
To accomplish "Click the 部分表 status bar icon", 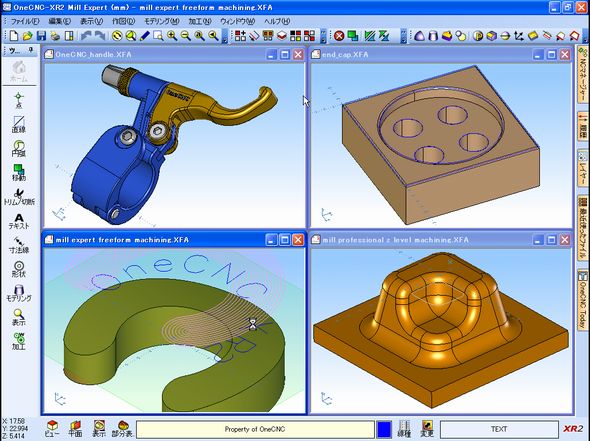I will [123, 429].
